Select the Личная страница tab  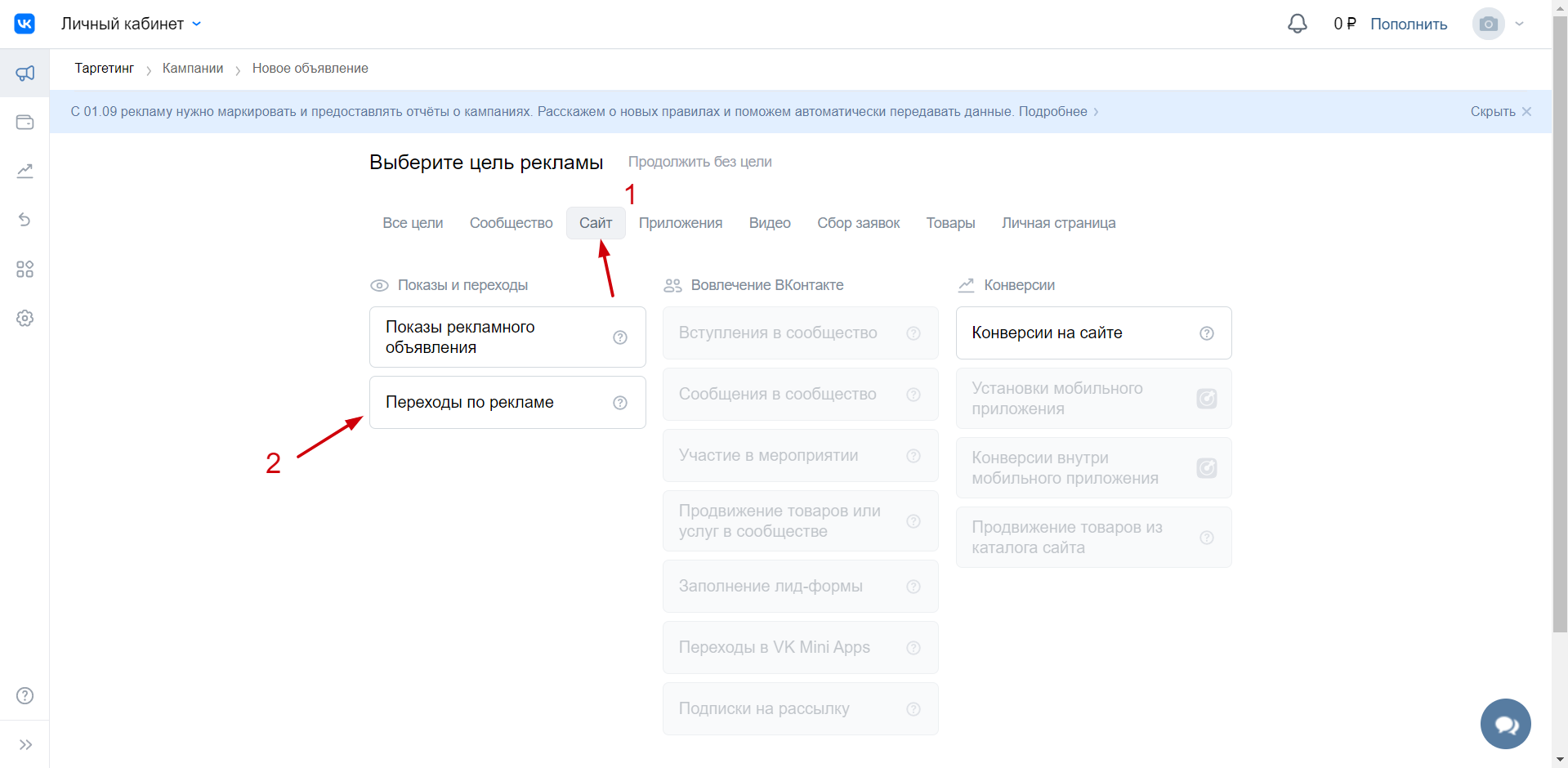click(x=1058, y=223)
